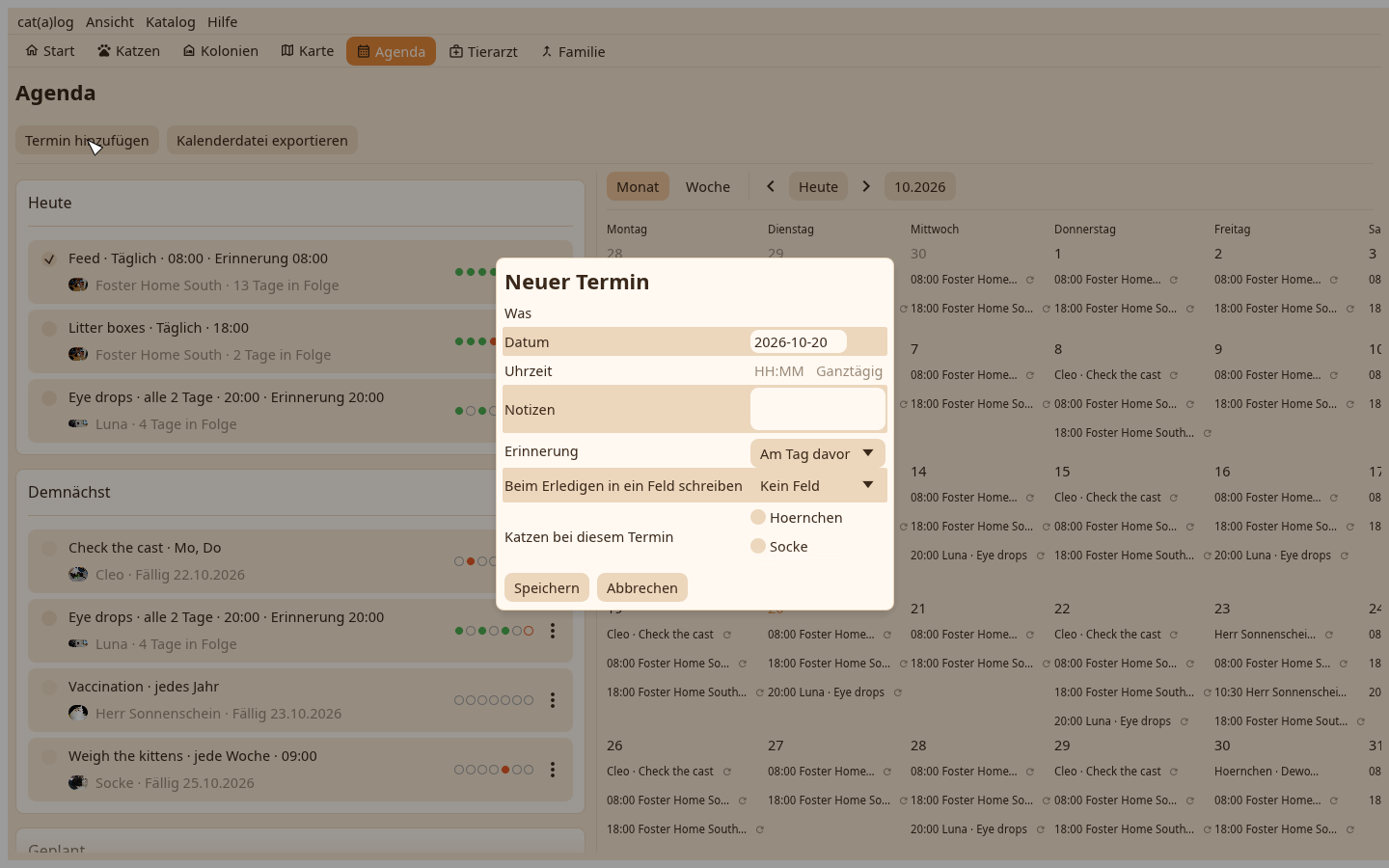Toggle the Ganztägig all-day option
This screenshot has height=868, width=1389.
click(x=849, y=371)
